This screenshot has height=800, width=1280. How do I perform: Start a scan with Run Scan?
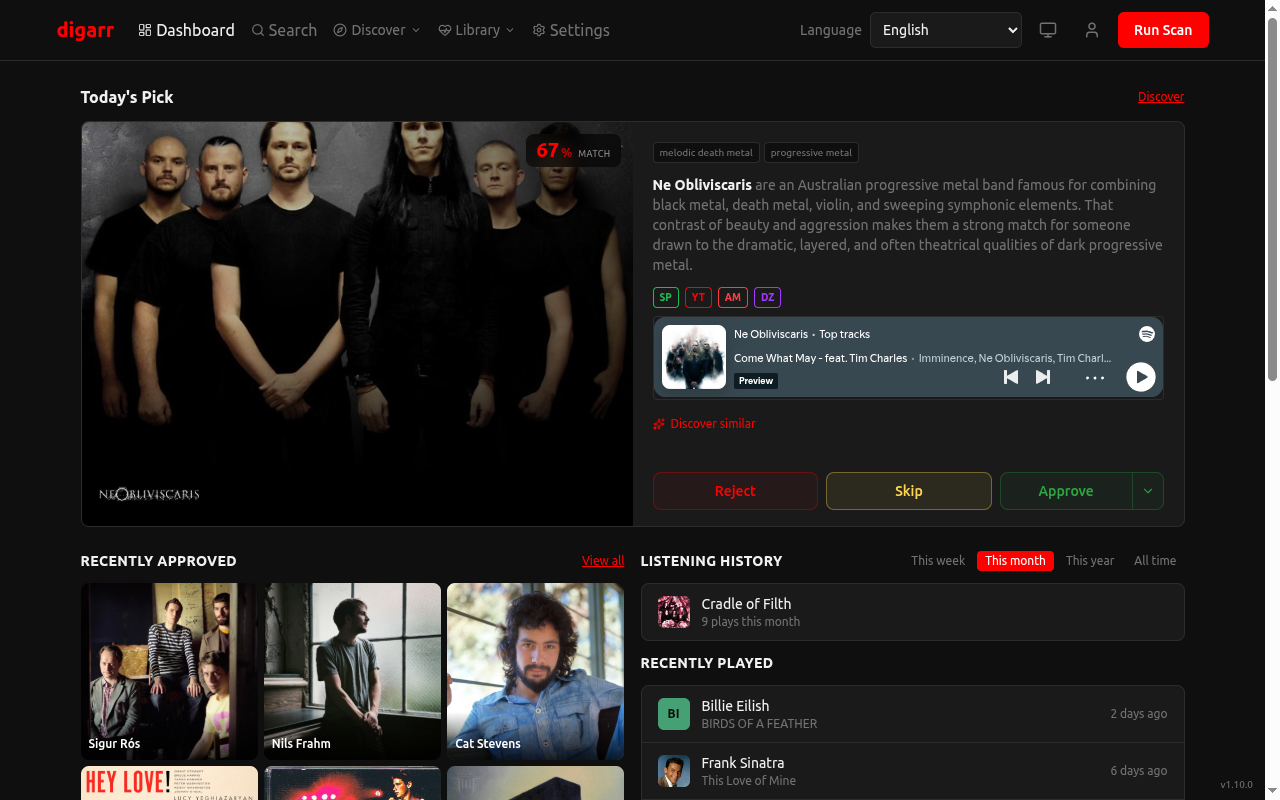tap(1163, 30)
